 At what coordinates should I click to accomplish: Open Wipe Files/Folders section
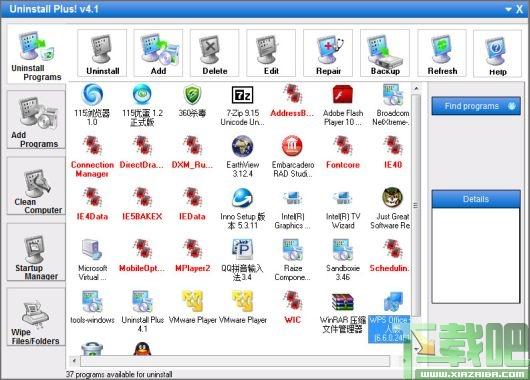coord(36,317)
